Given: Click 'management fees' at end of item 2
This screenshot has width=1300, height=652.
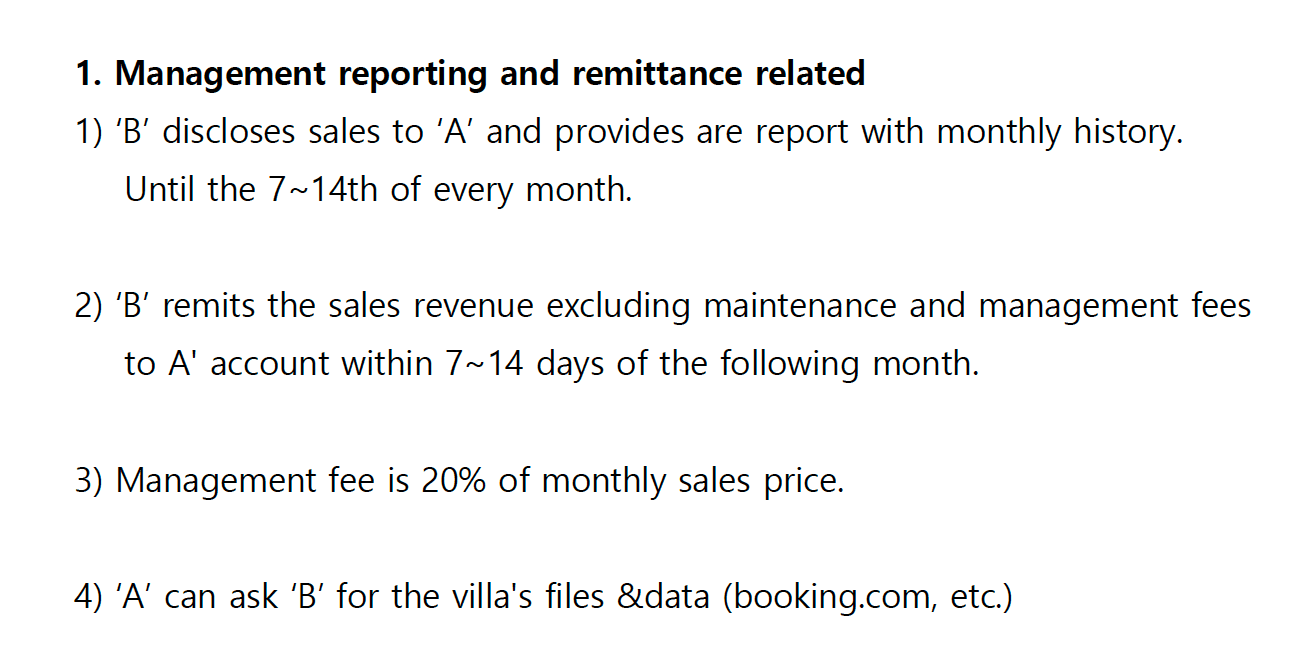Looking at the screenshot, I should tap(1114, 305).
